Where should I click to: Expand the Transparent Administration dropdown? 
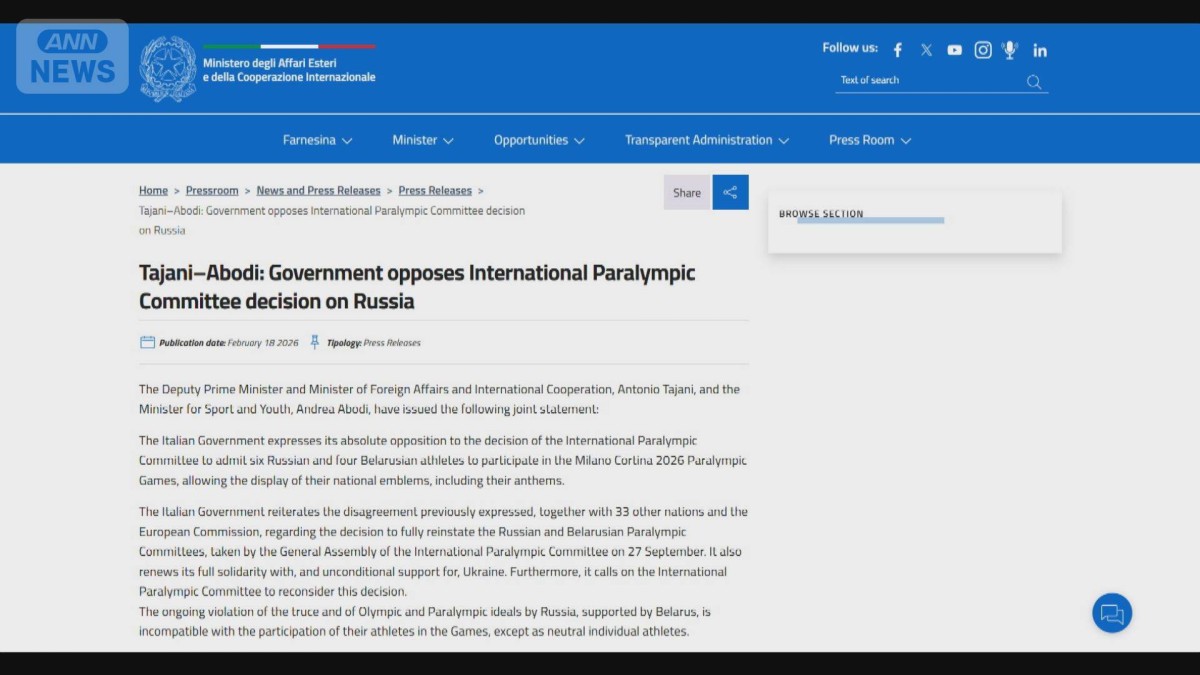tap(707, 140)
